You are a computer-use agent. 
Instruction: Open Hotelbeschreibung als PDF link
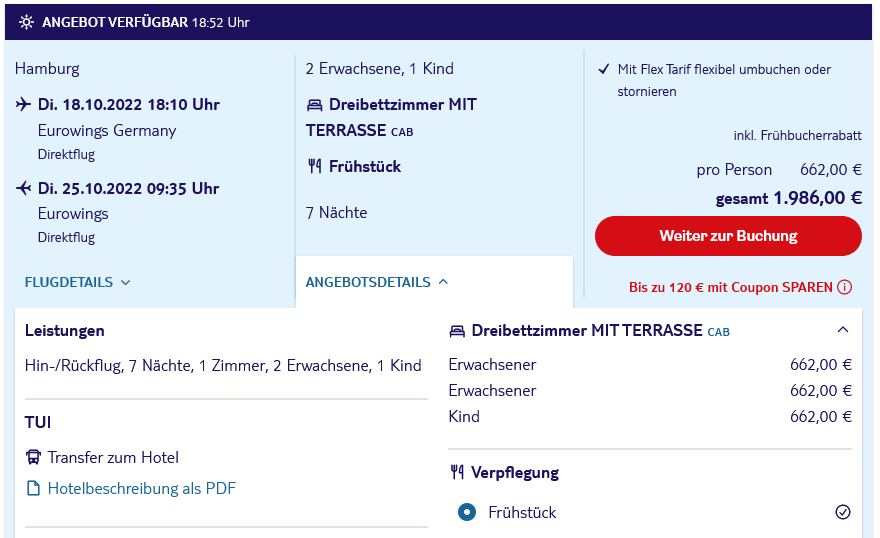[141, 489]
